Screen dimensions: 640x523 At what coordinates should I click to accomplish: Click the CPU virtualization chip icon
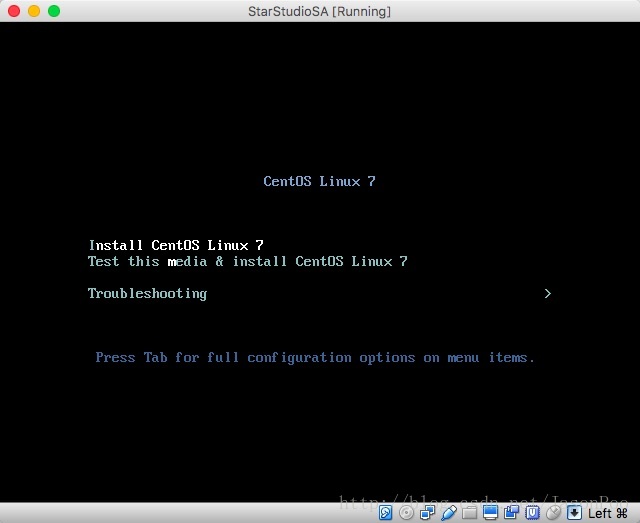[532, 513]
